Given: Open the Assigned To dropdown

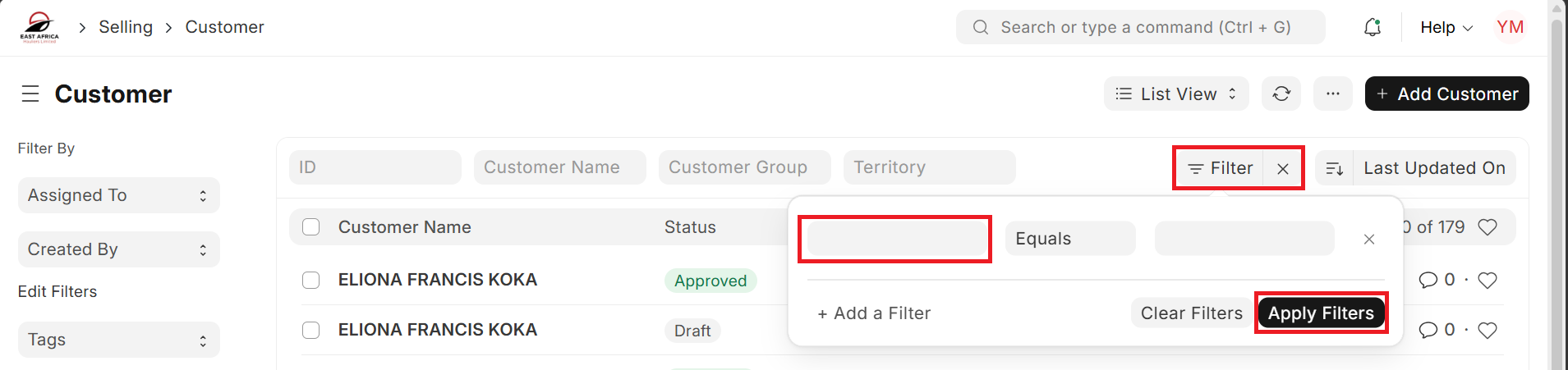Looking at the screenshot, I should point(118,195).
